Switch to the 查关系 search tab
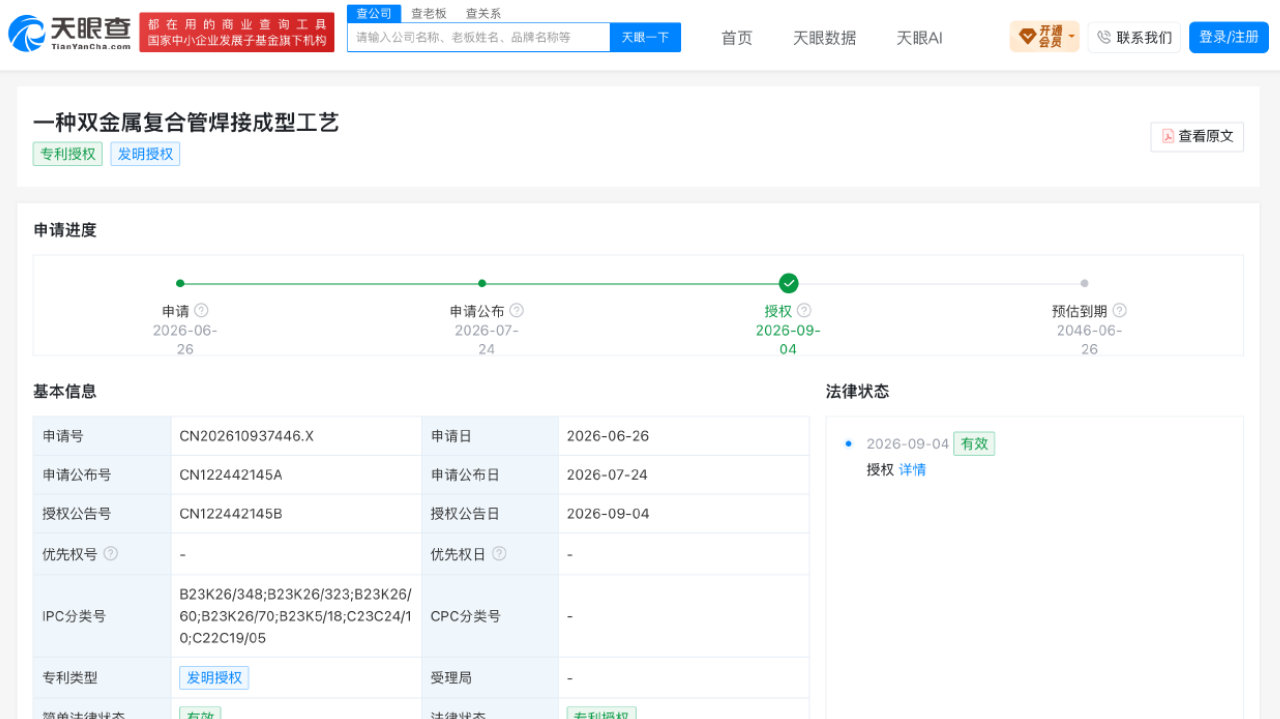The width and height of the screenshot is (1280, 719). point(483,13)
